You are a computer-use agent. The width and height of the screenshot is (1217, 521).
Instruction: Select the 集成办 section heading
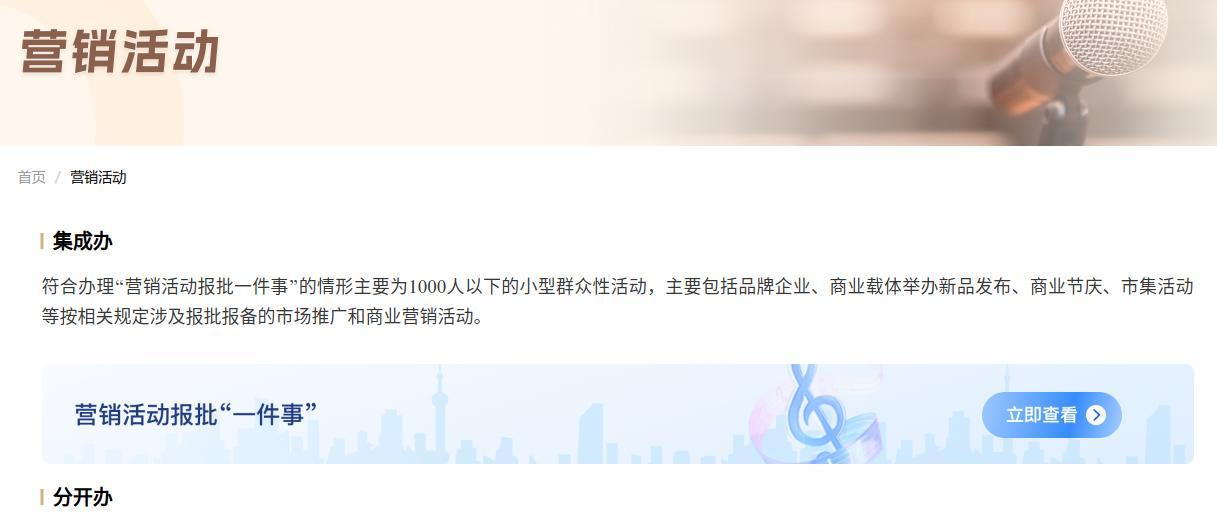[82, 241]
